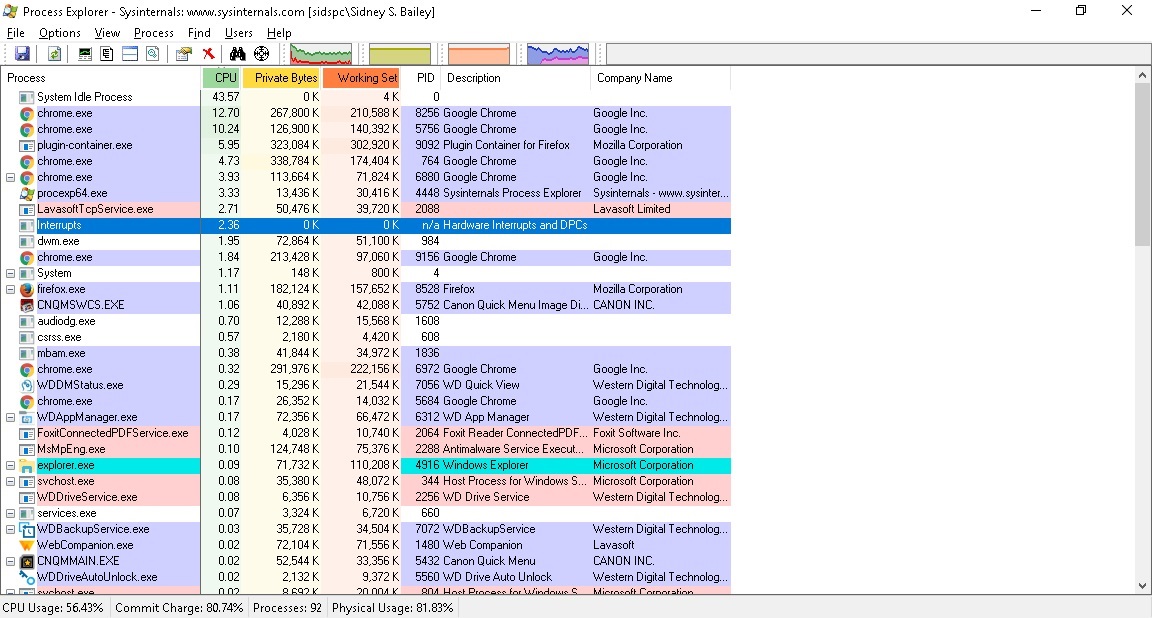Image resolution: width=1152 pixels, height=618 pixels.
Task: Collapse the explorer.exe tree node
Action: (x=10, y=465)
